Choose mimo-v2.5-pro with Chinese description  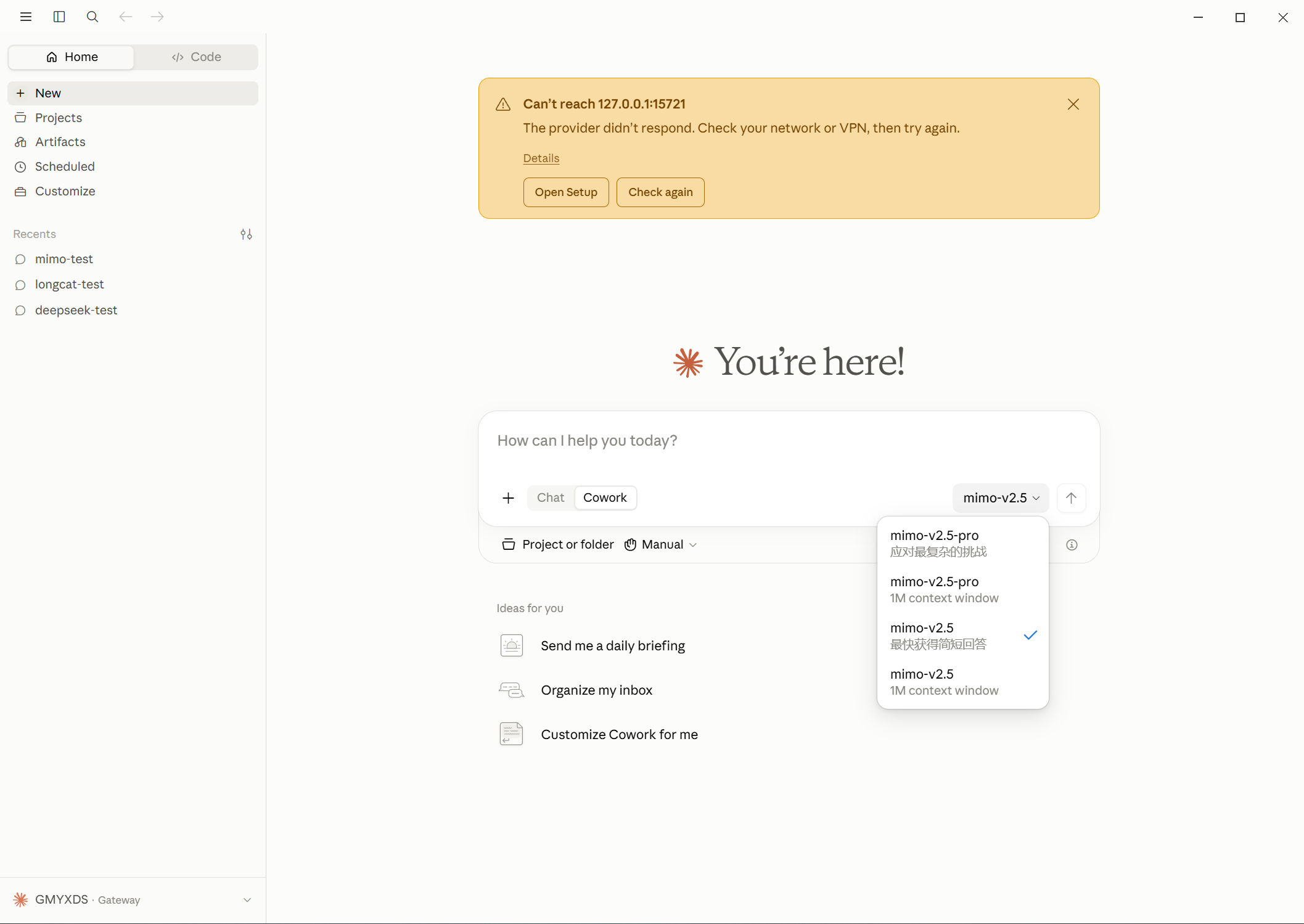tap(962, 543)
